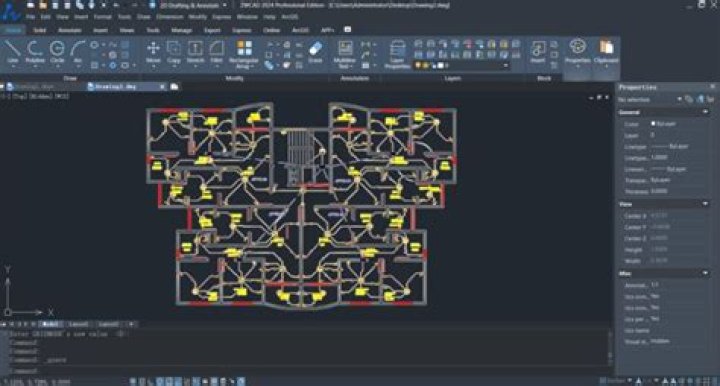Toggle layer freeze sun icon in layer dropdown
This screenshot has width=720, height=386.
(x=426, y=66)
